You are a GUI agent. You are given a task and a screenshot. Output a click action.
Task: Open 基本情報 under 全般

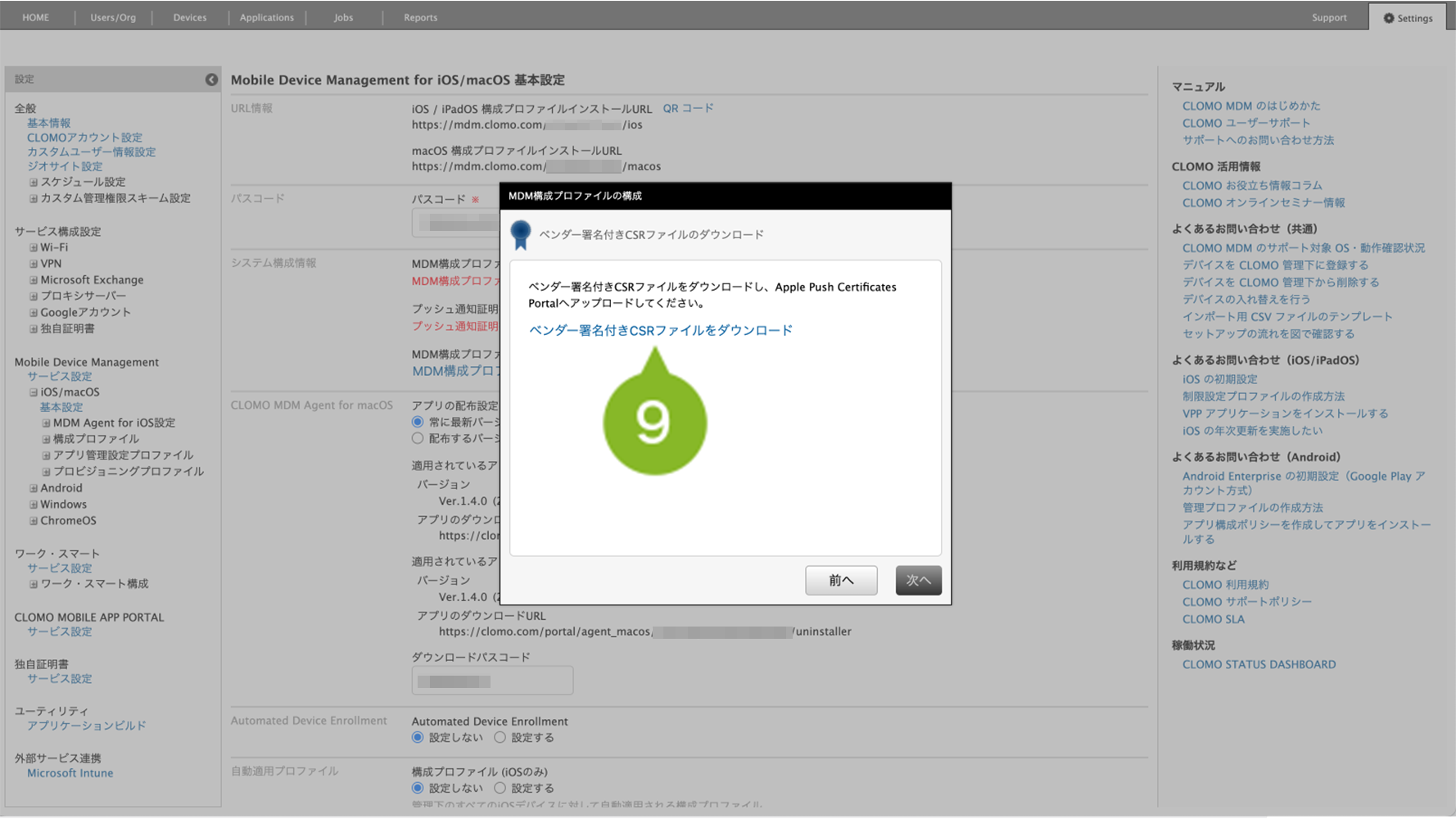[x=49, y=123]
